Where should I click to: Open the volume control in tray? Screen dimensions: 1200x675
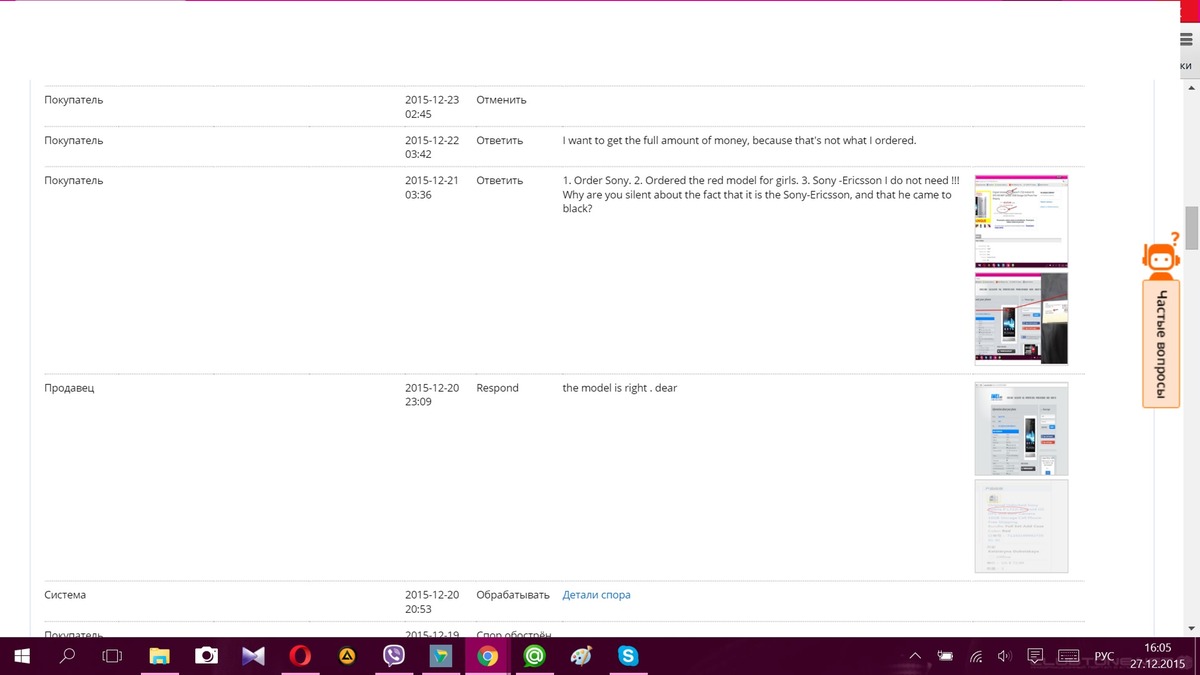1004,656
